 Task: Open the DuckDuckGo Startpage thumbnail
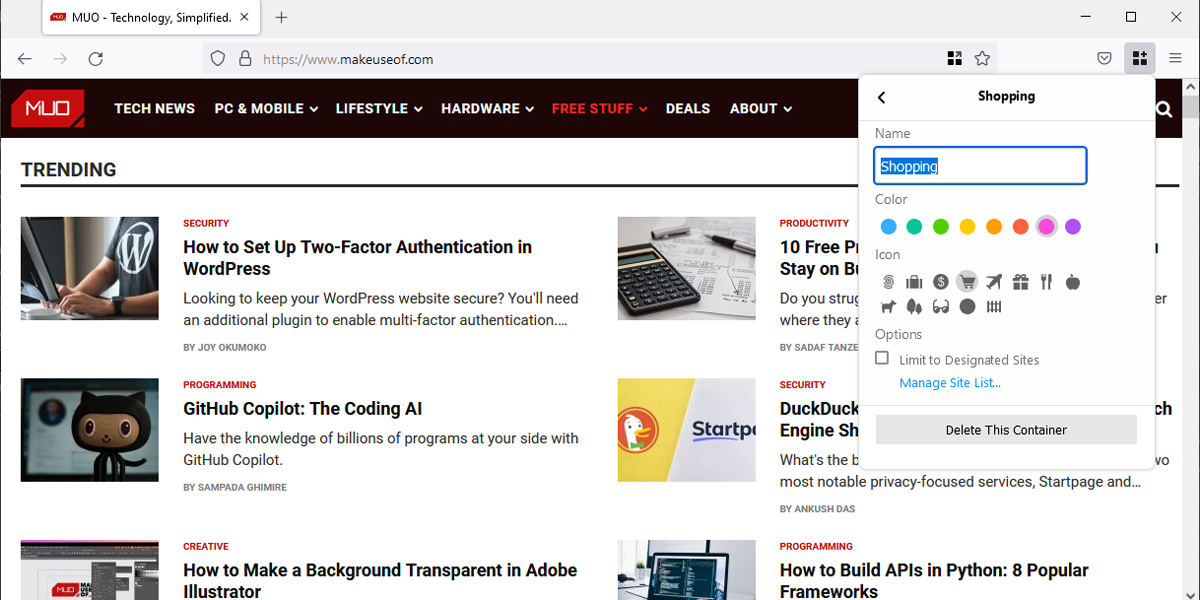click(686, 430)
